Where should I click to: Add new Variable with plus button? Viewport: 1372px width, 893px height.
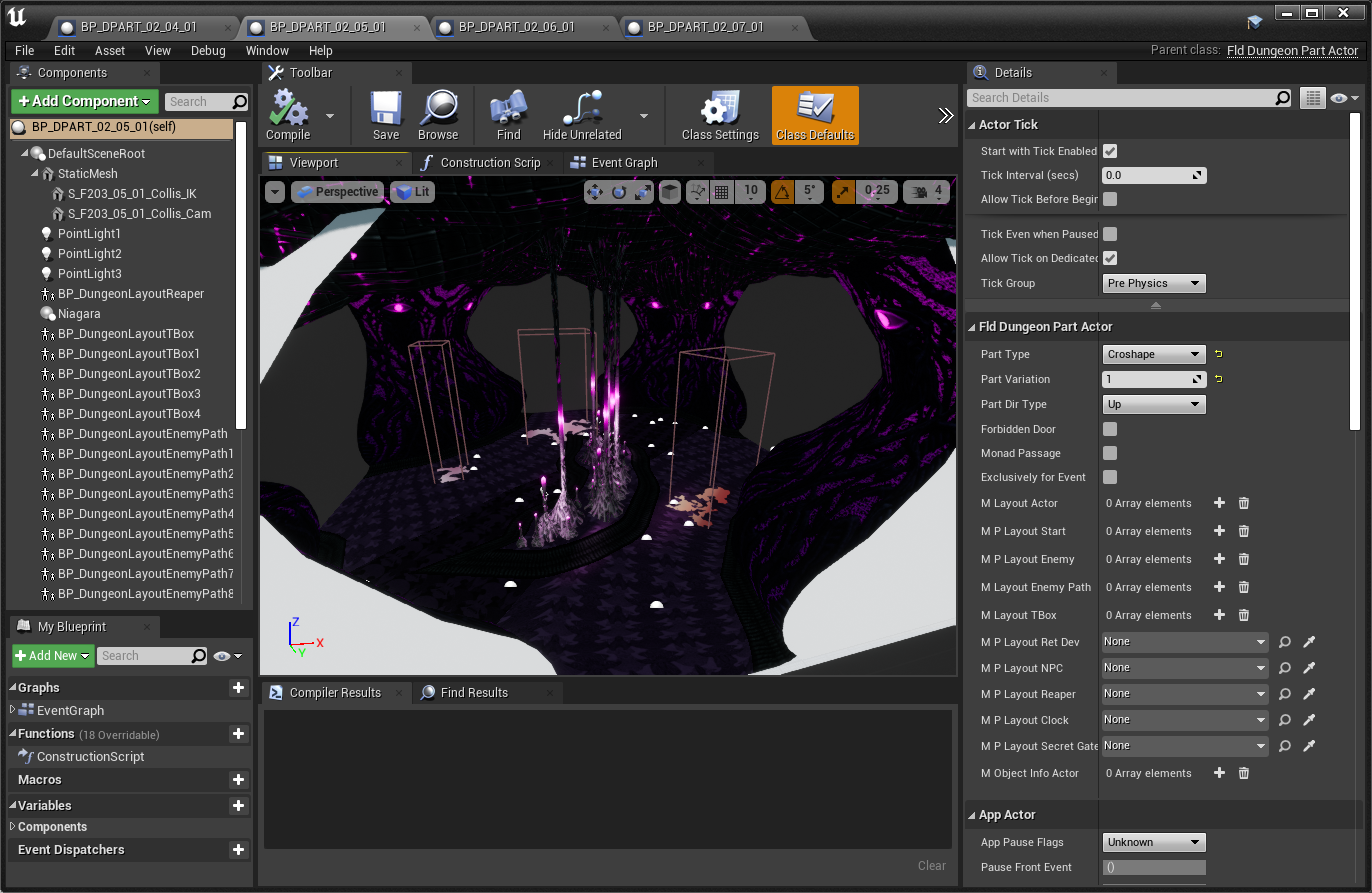(238, 806)
